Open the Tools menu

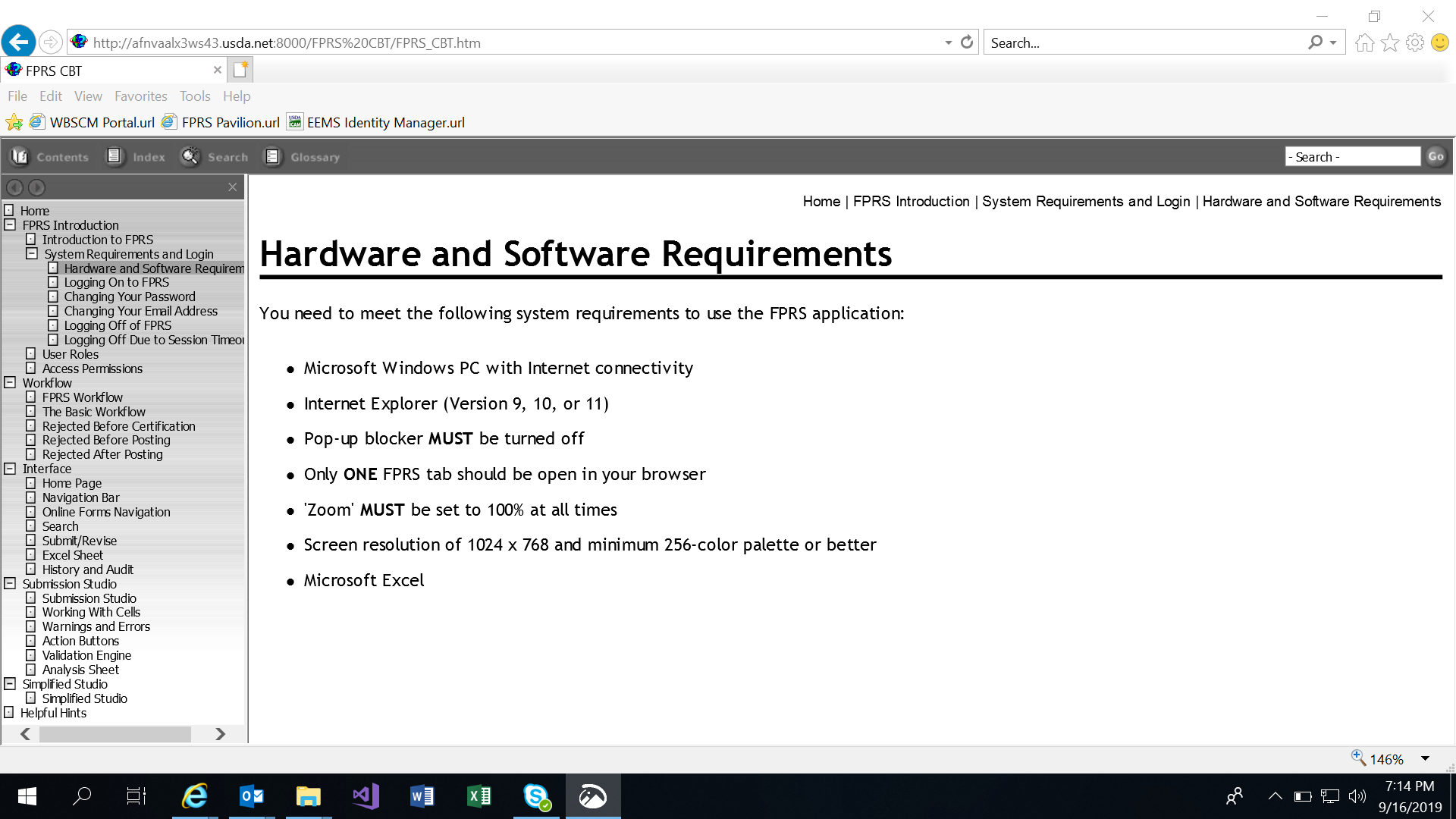pos(194,96)
